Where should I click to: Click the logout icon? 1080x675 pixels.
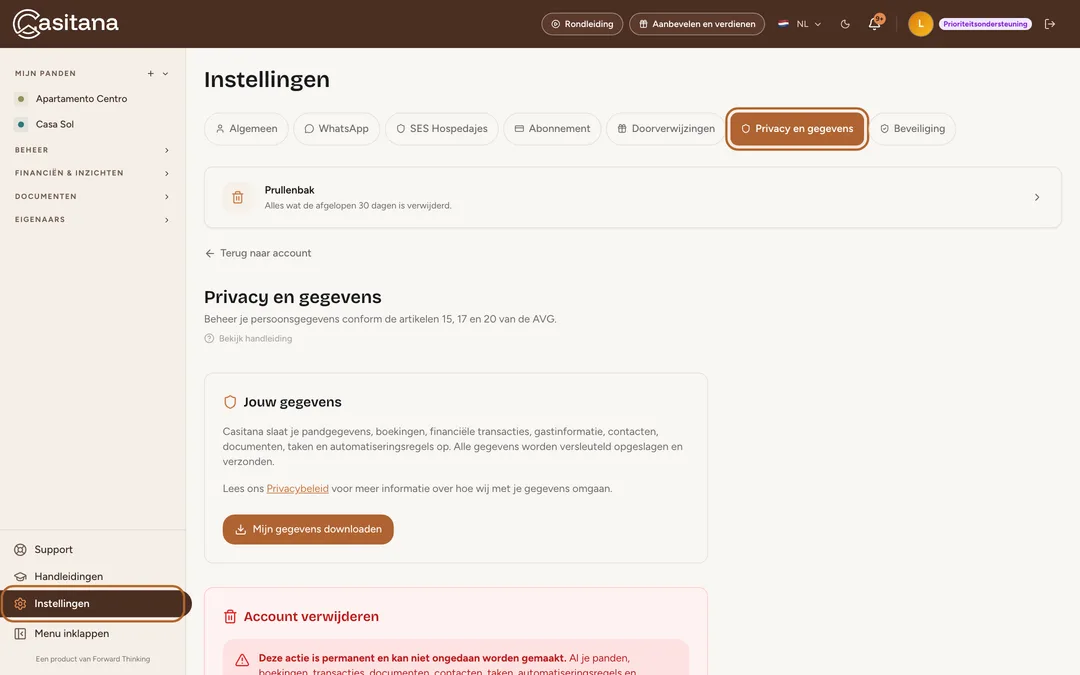1050,24
